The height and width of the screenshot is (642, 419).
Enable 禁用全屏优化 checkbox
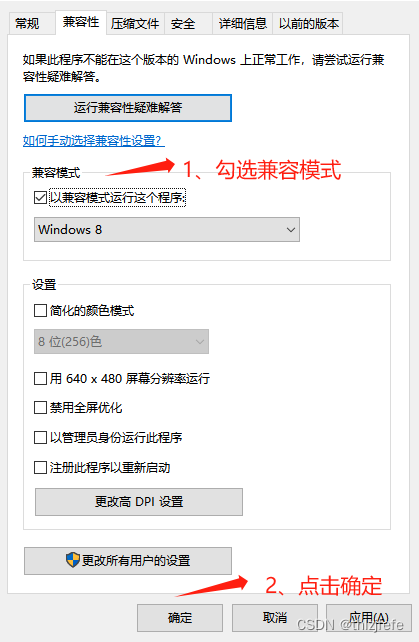40,408
